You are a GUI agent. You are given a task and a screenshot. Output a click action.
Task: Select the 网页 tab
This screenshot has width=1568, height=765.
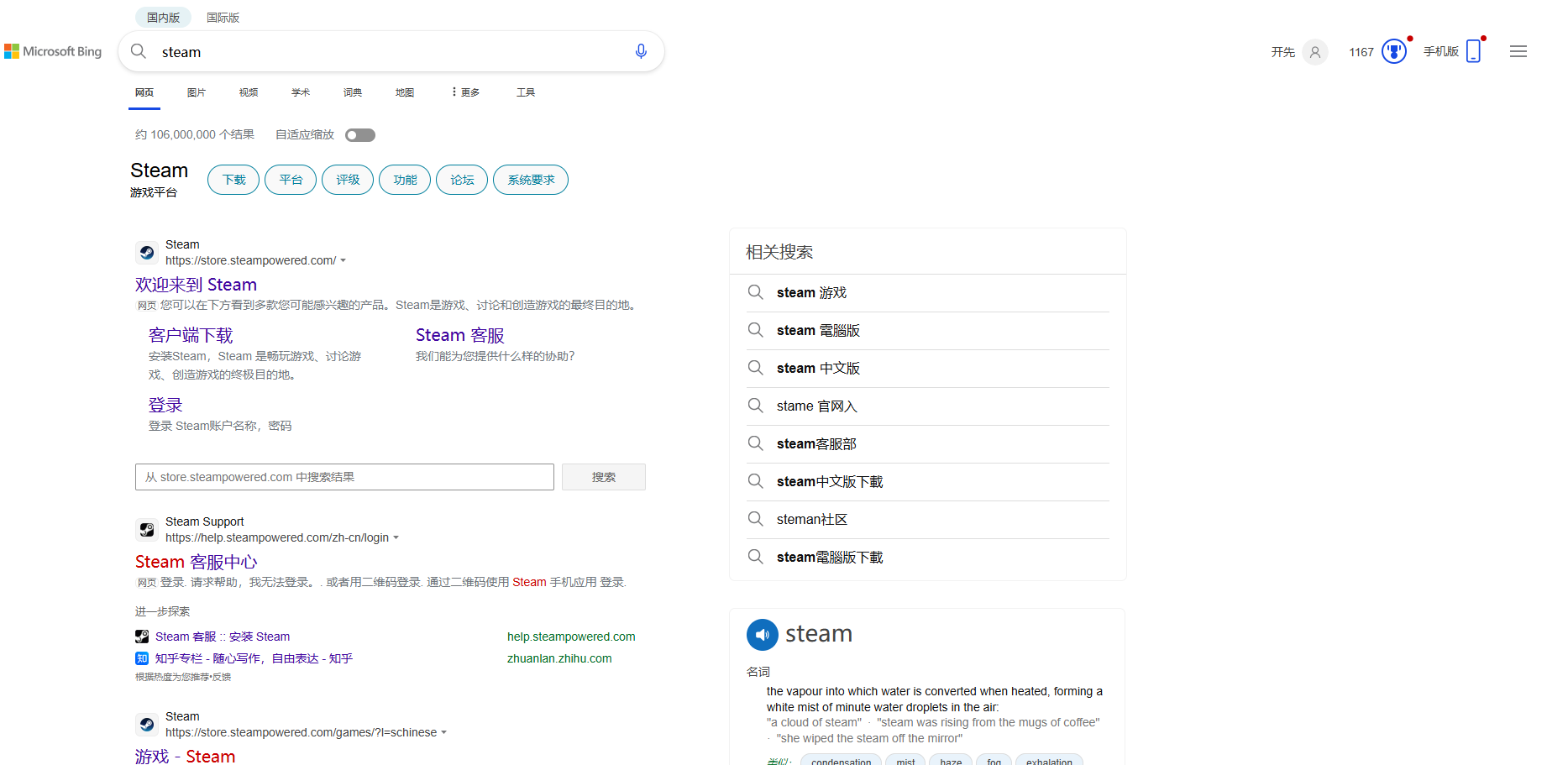[144, 92]
